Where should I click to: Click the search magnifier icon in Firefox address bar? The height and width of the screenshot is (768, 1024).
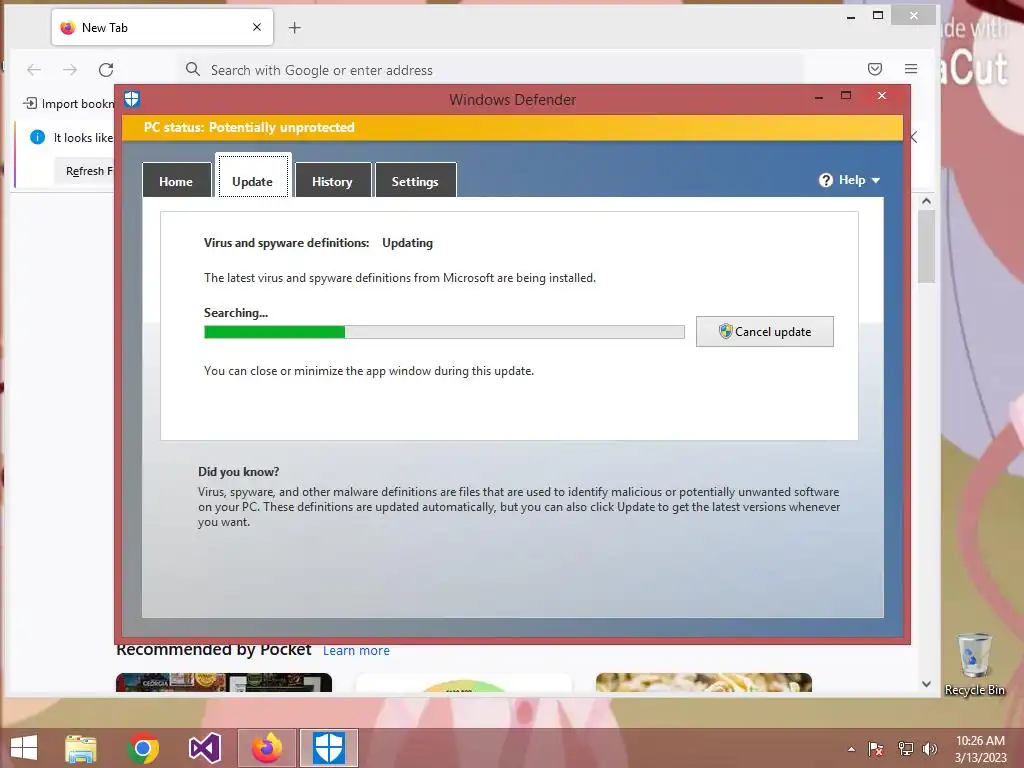click(x=193, y=69)
